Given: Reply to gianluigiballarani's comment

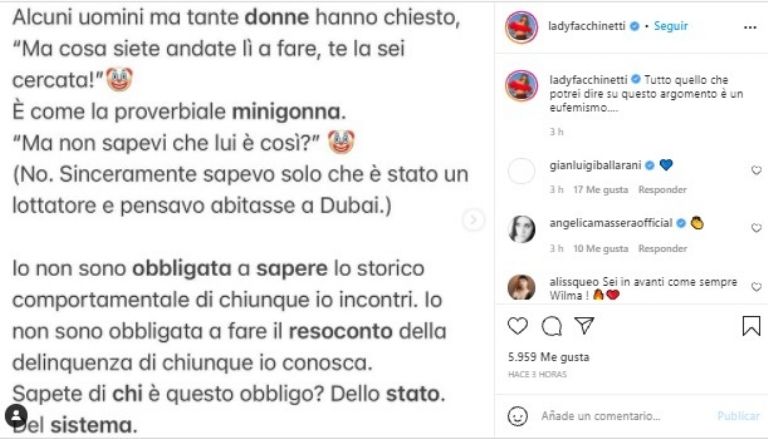Looking at the screenshot, I should pyautogui.click(x=662, y=190).
